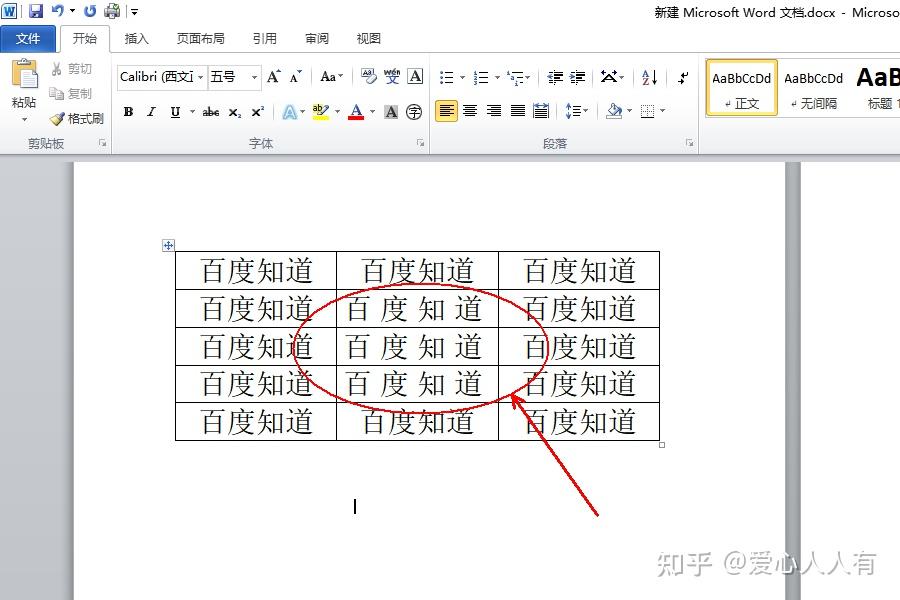The width and height of the screenshot is (900, 600).
Task: Switch to the 审阅 tab
Action: (316, 38)
